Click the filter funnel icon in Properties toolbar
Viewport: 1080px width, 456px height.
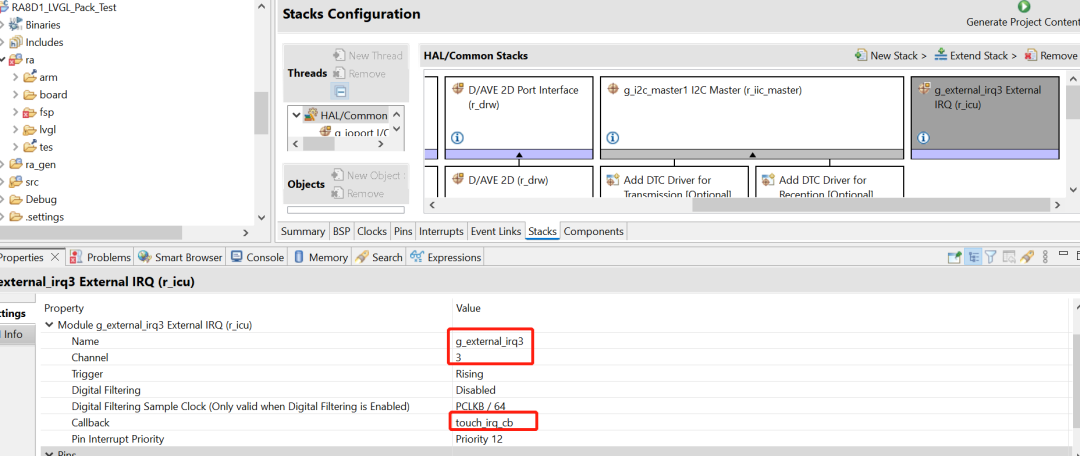[x=990, y=257]
